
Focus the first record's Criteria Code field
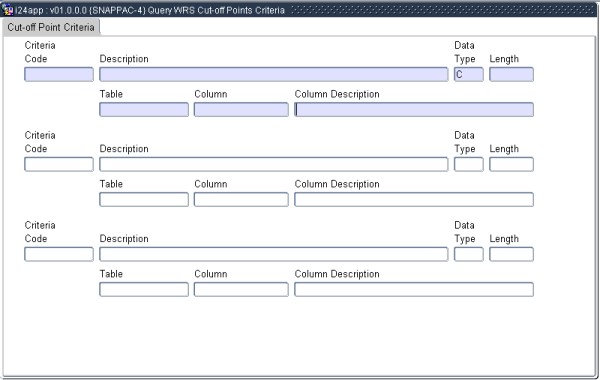coord(59,74)
